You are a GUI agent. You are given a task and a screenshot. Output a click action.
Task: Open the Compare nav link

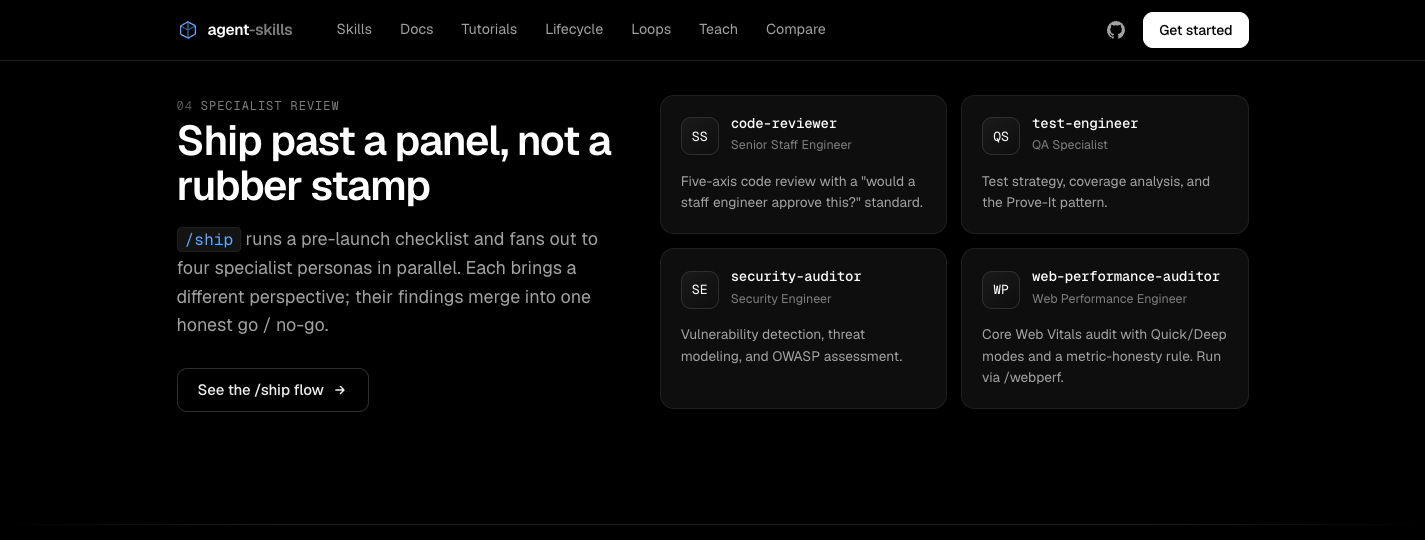click(x=796, y=29)
